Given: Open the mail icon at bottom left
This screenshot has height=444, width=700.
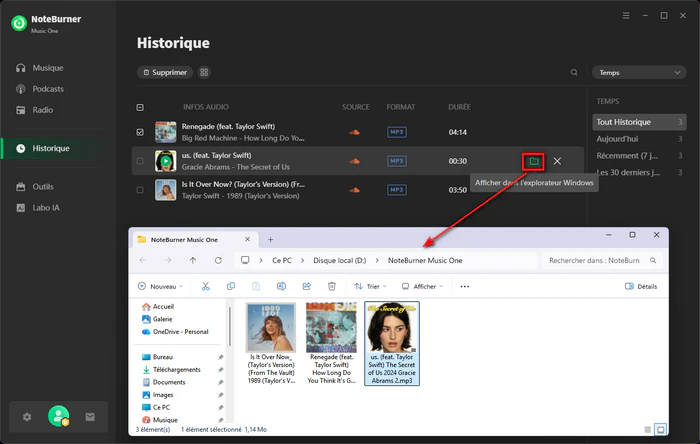Looking at the screenshot, I should (90, 417).
